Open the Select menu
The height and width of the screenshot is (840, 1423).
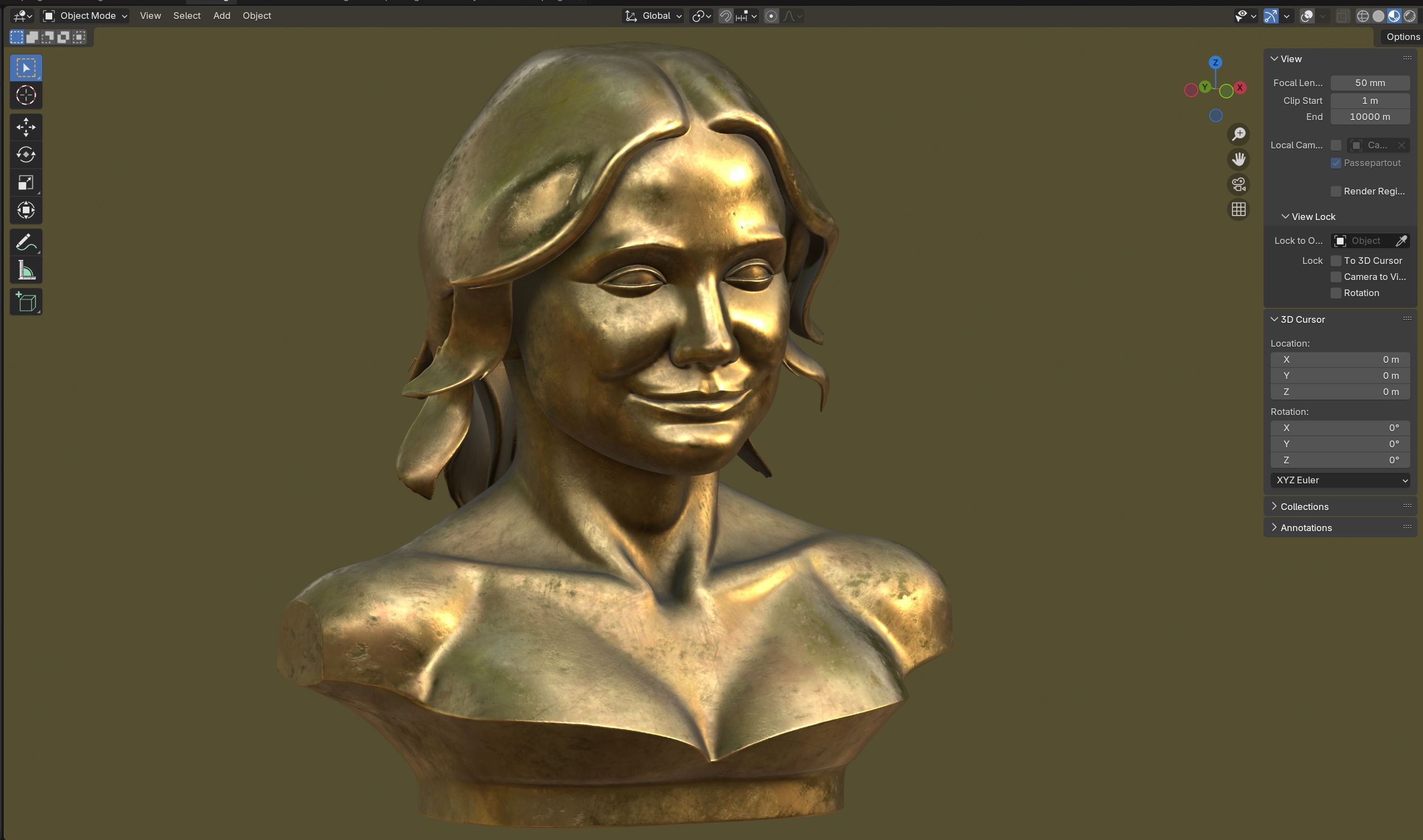pos(187,16)
